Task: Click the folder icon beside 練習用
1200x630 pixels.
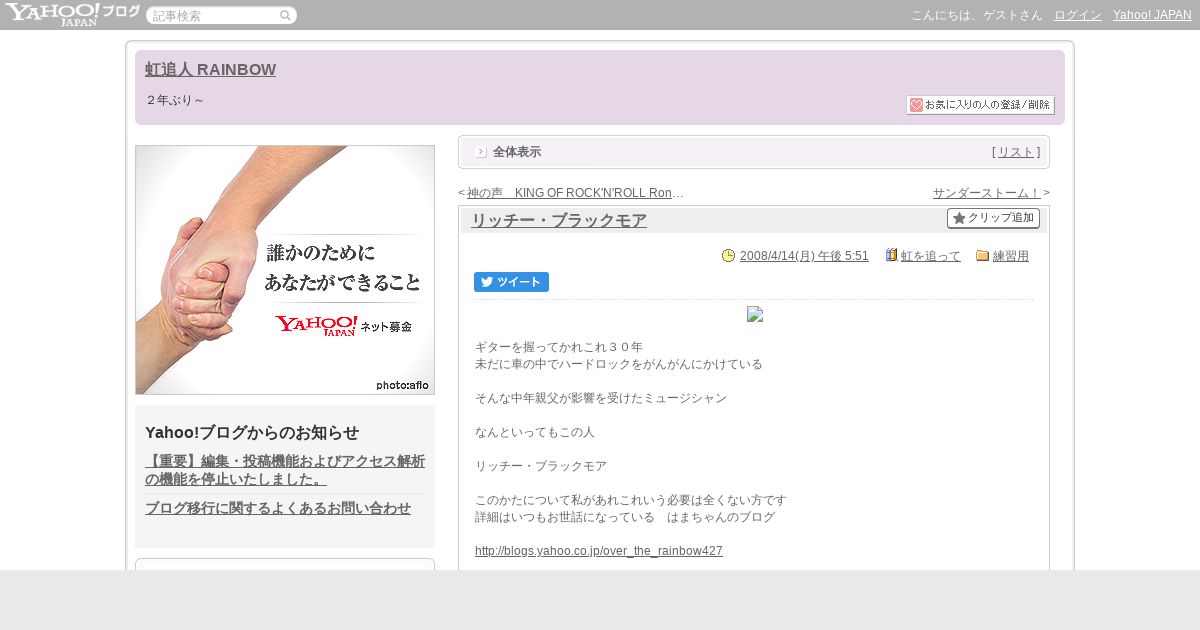Action: click(982, 255)
